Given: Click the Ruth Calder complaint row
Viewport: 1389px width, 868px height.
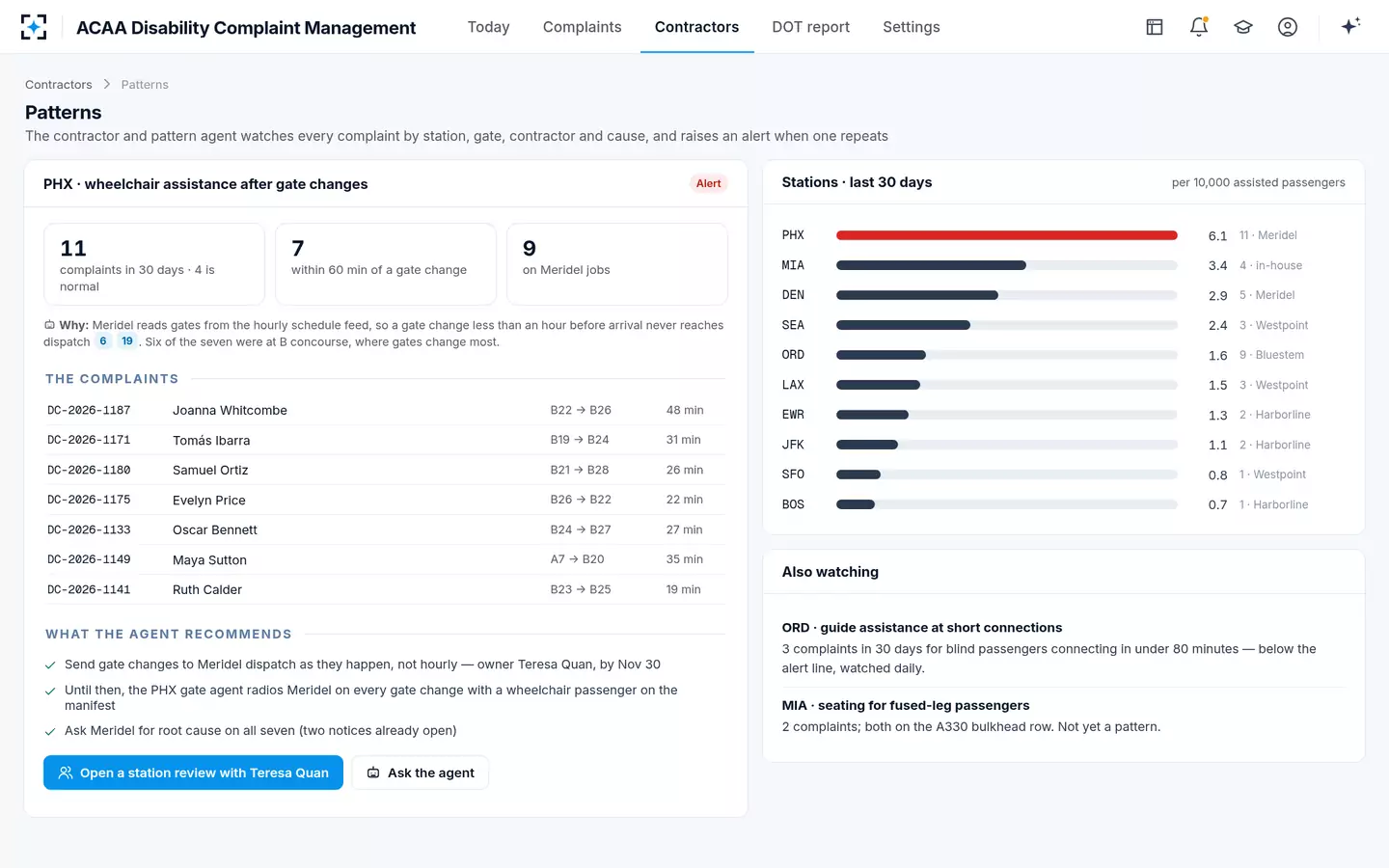Looking at the screenshot, I should [x=385, y=589].
